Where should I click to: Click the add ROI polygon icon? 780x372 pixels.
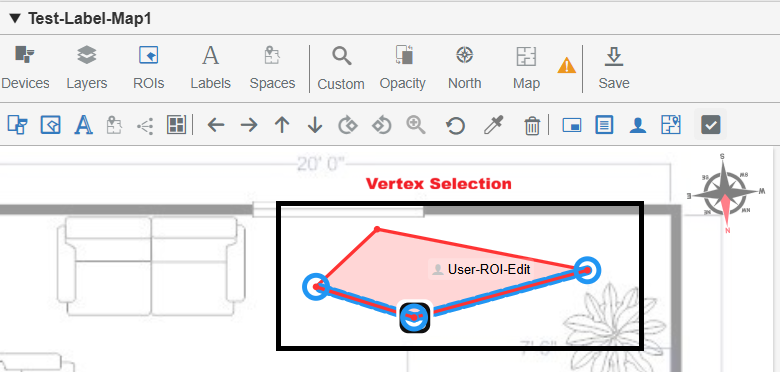click(x=51, y=125)
